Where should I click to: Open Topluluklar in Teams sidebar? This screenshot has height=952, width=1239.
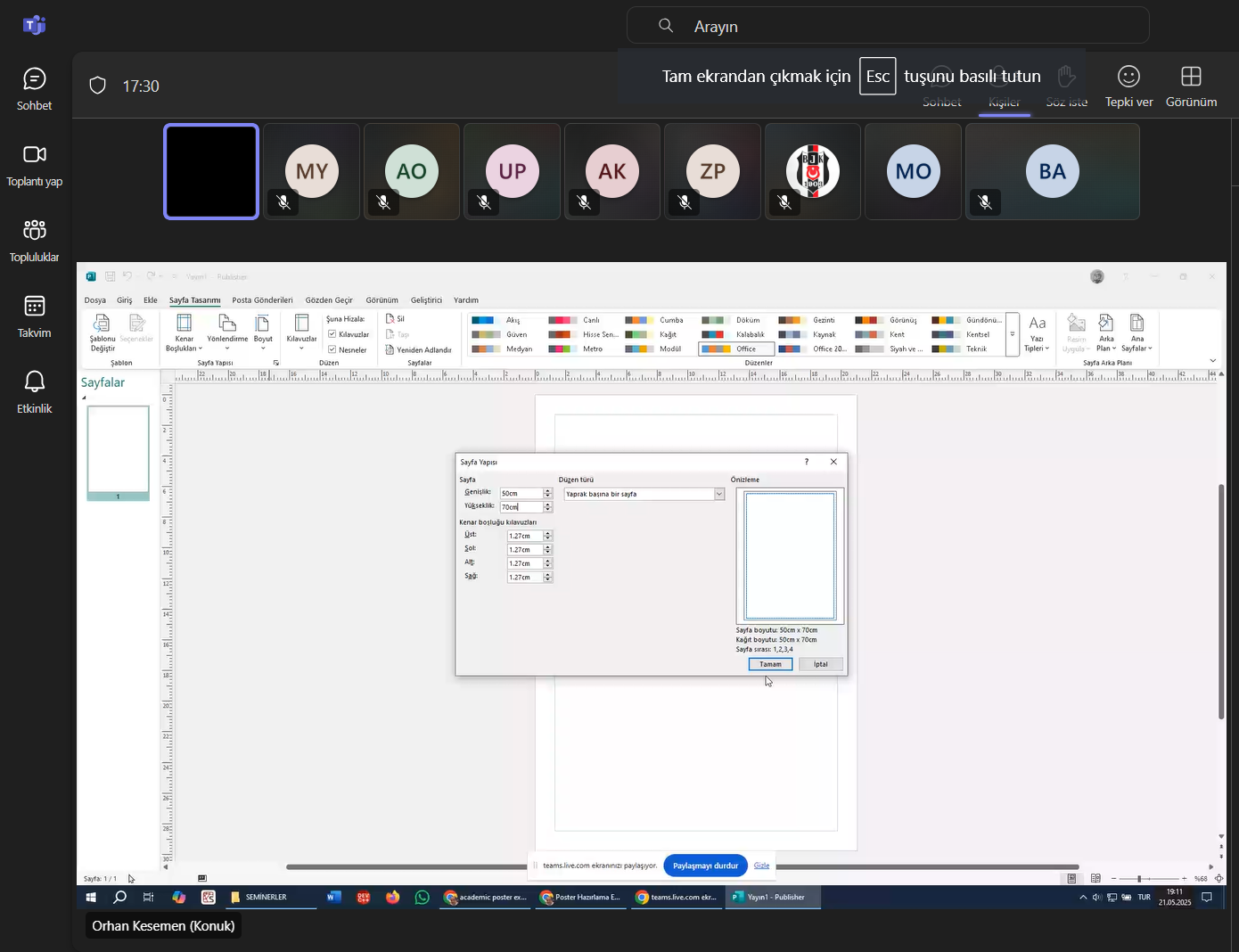(34, 242)
